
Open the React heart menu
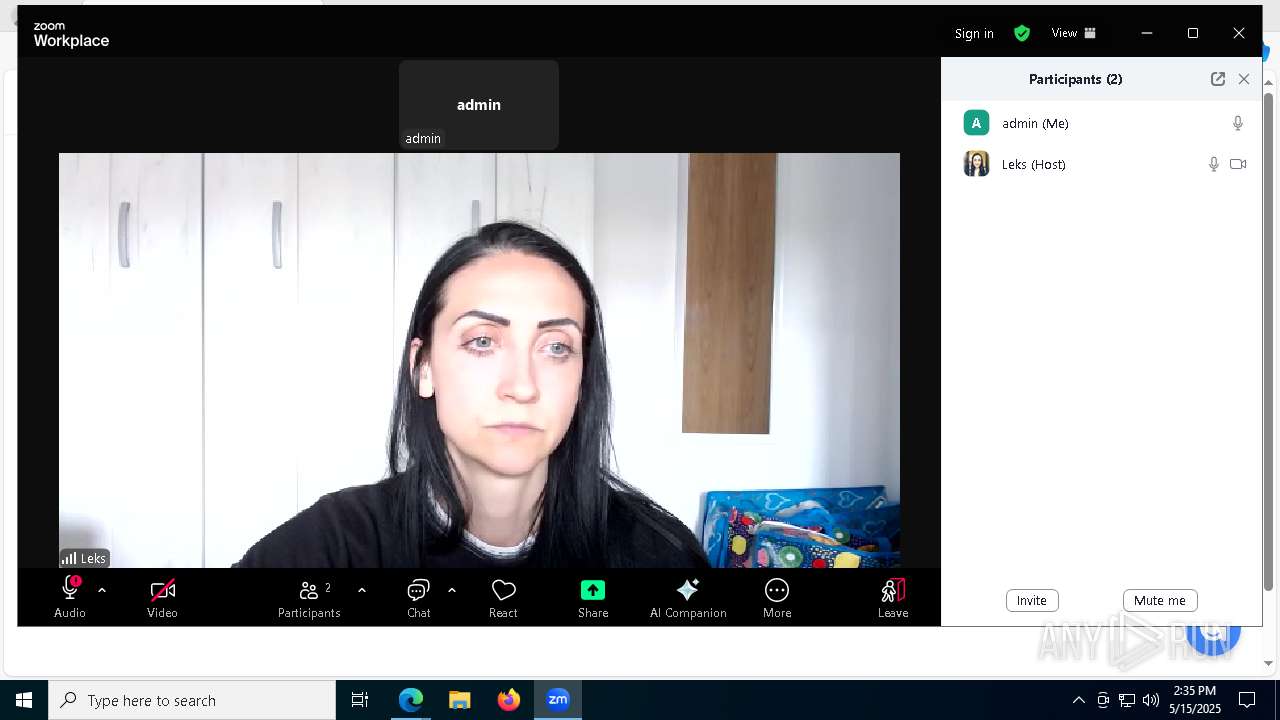tap(503, 597)
